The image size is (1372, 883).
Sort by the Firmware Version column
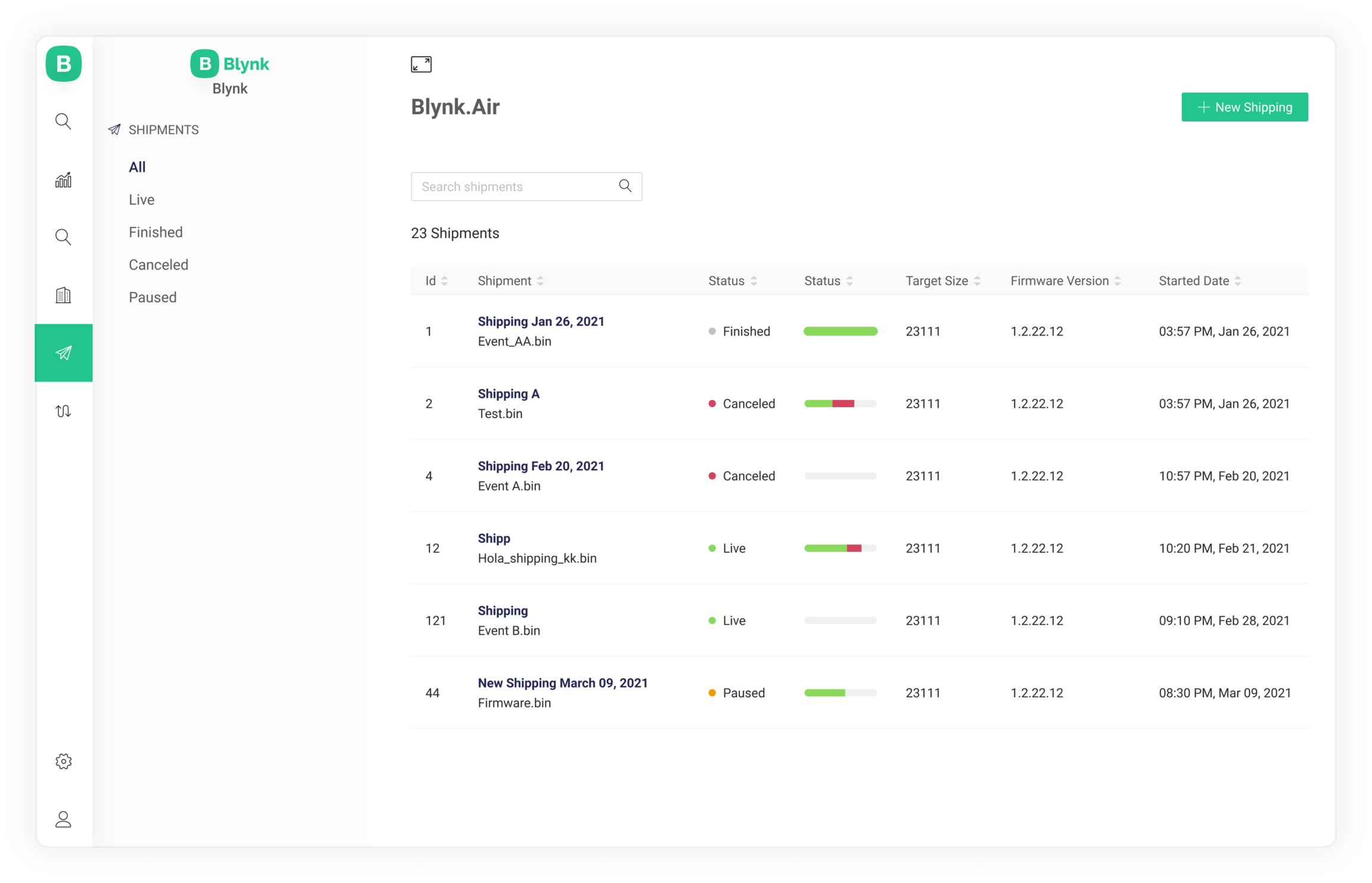pyautogui.click(x=1117, y=281)
